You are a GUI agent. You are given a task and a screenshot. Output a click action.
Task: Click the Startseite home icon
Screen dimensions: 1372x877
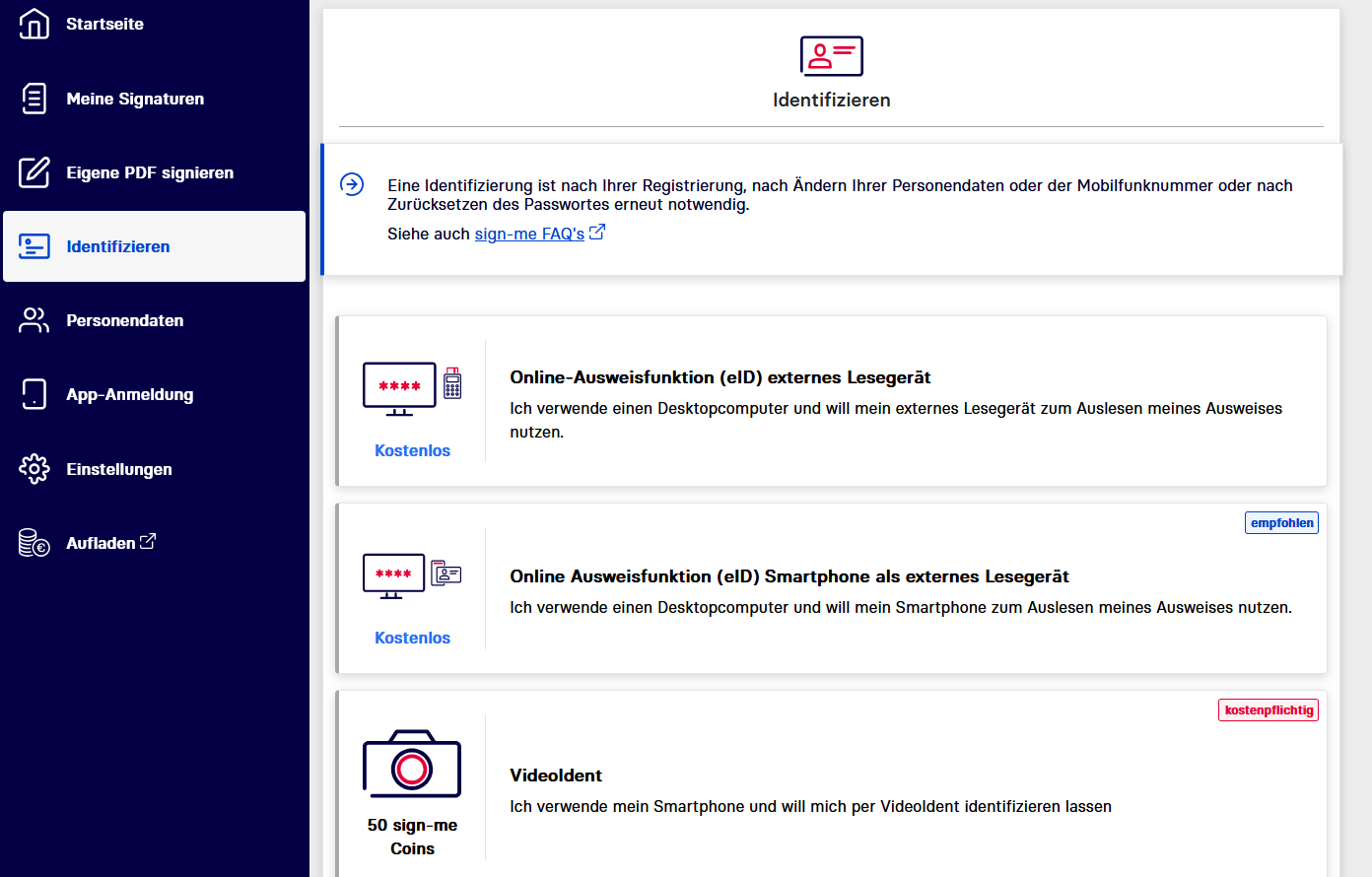pos(34,24)
